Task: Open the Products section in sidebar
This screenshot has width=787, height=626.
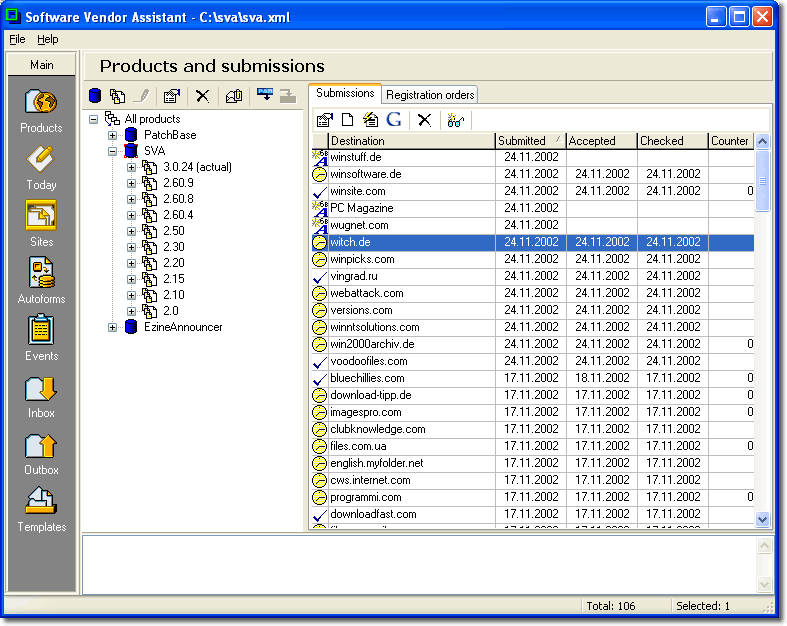Action: pyautogui.click(x=41, y=110)
